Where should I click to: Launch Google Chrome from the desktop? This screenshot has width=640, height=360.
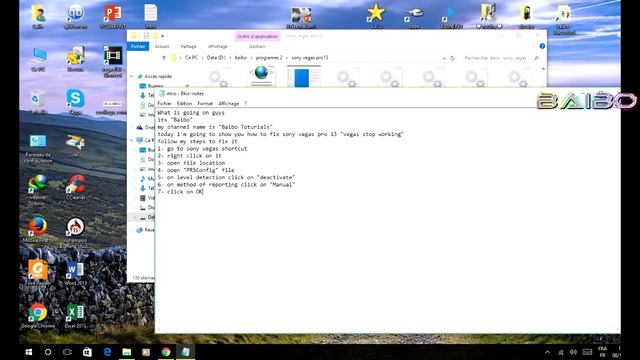point(38,316)
